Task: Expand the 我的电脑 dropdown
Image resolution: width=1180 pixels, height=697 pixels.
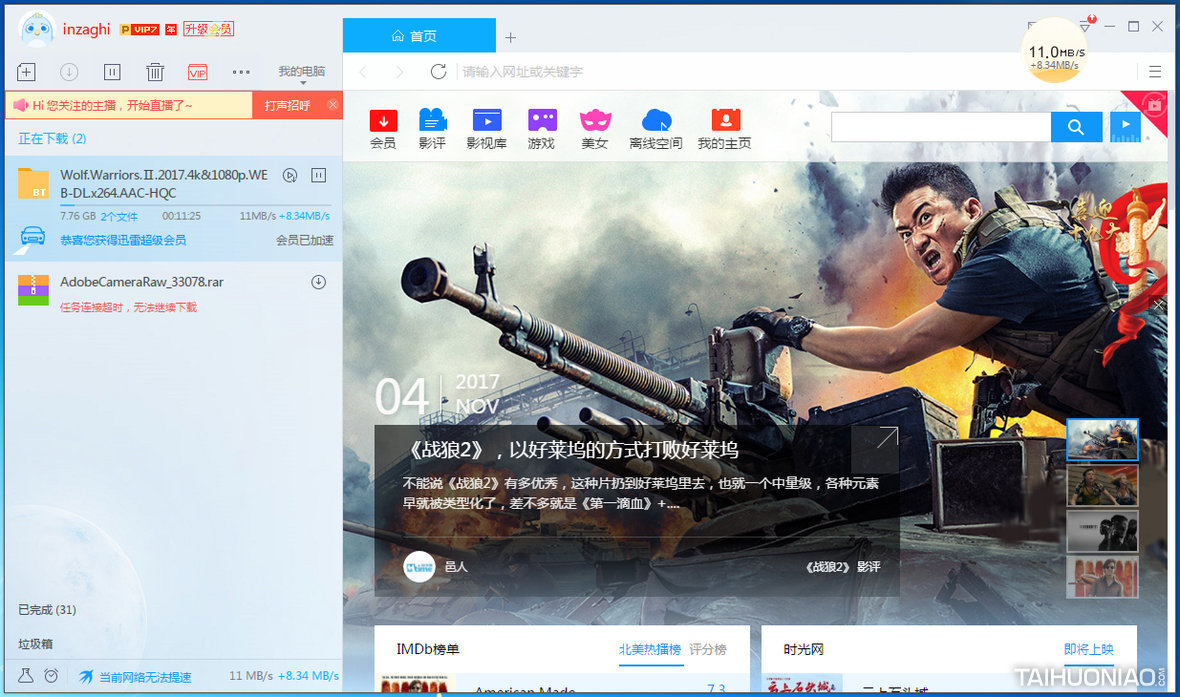Action: click(302, 73)
